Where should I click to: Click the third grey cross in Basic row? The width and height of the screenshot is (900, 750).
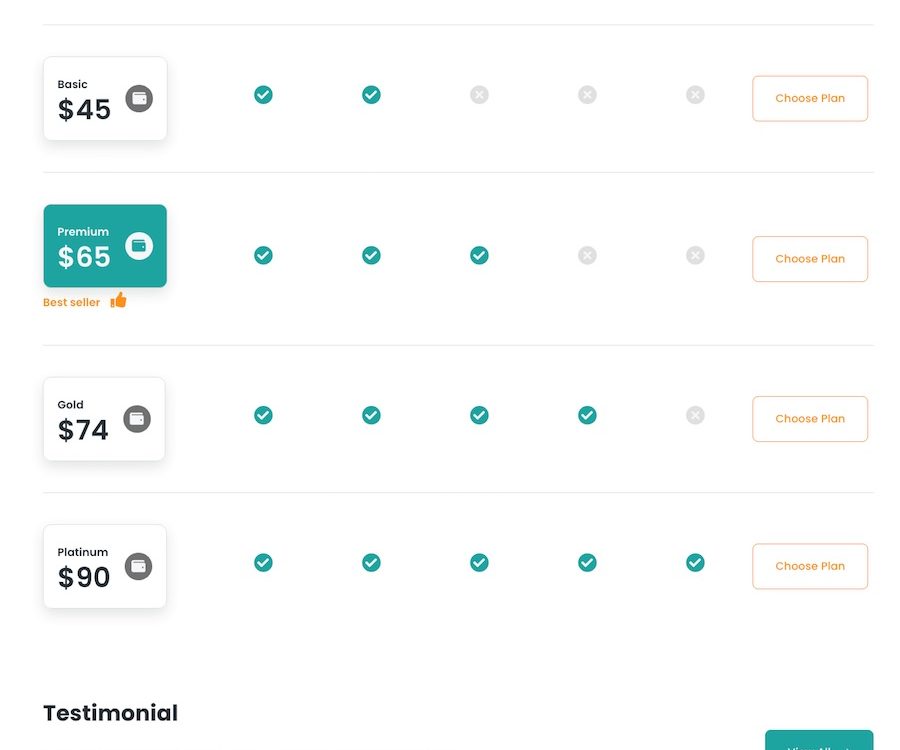[x=695, y=95]
